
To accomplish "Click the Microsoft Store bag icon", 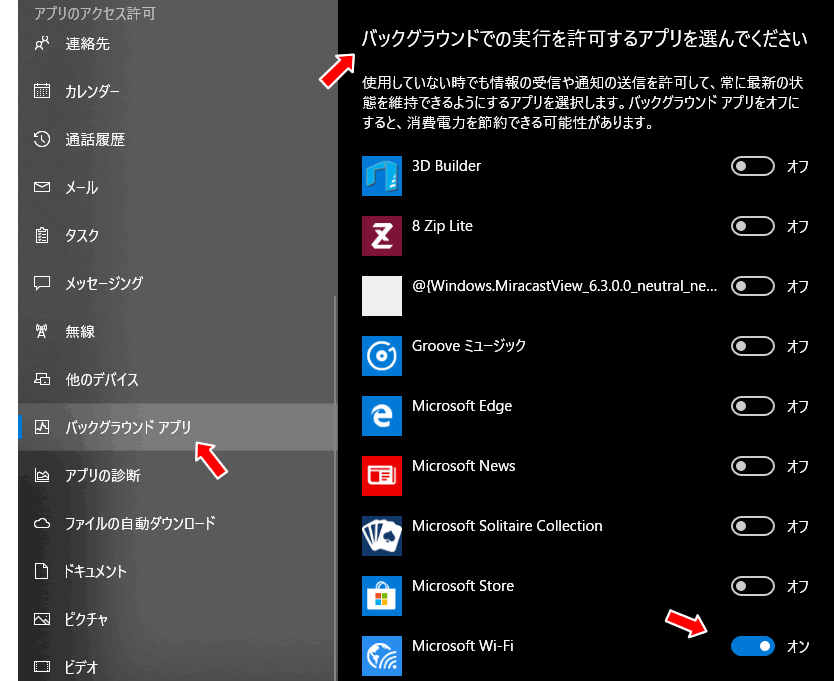I will click(382, 596).
